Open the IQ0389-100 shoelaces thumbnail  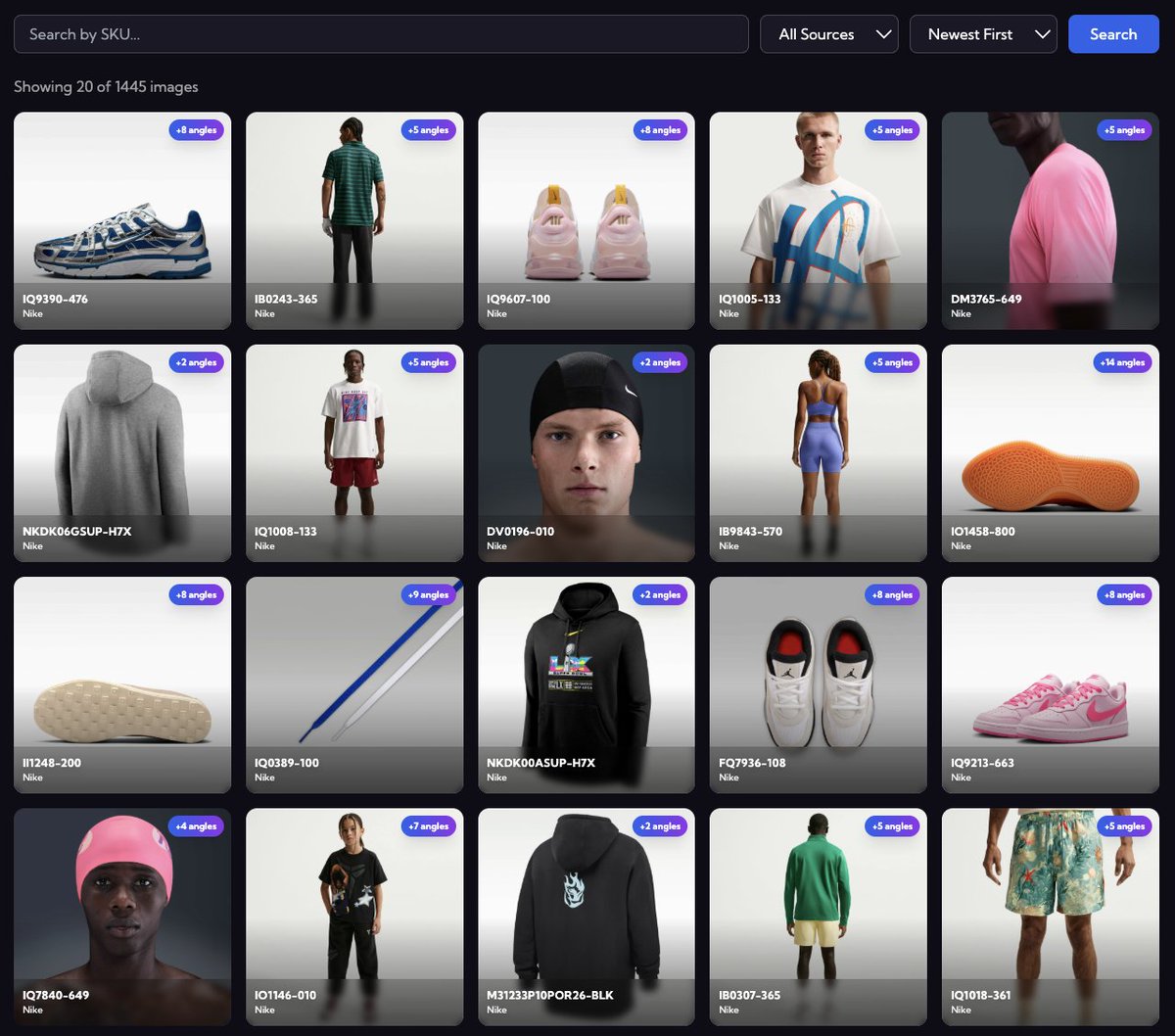(x=354, y=684)
